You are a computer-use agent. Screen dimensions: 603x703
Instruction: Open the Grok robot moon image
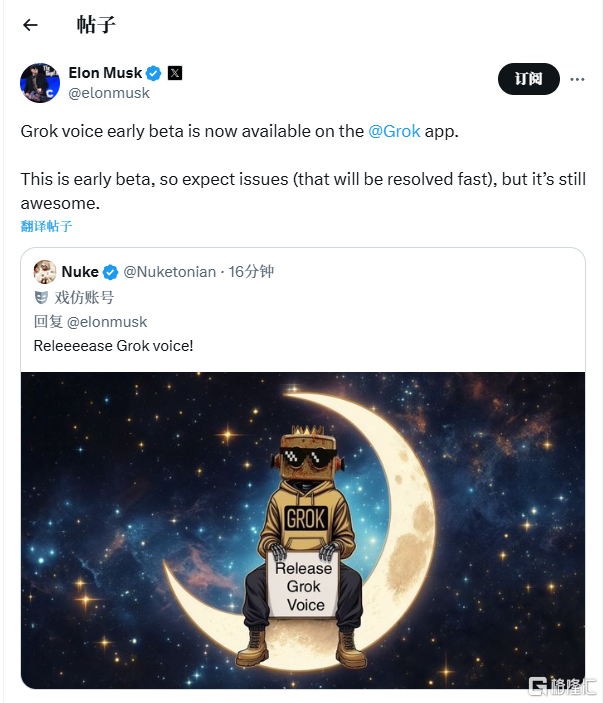click(x=303, y=530)
